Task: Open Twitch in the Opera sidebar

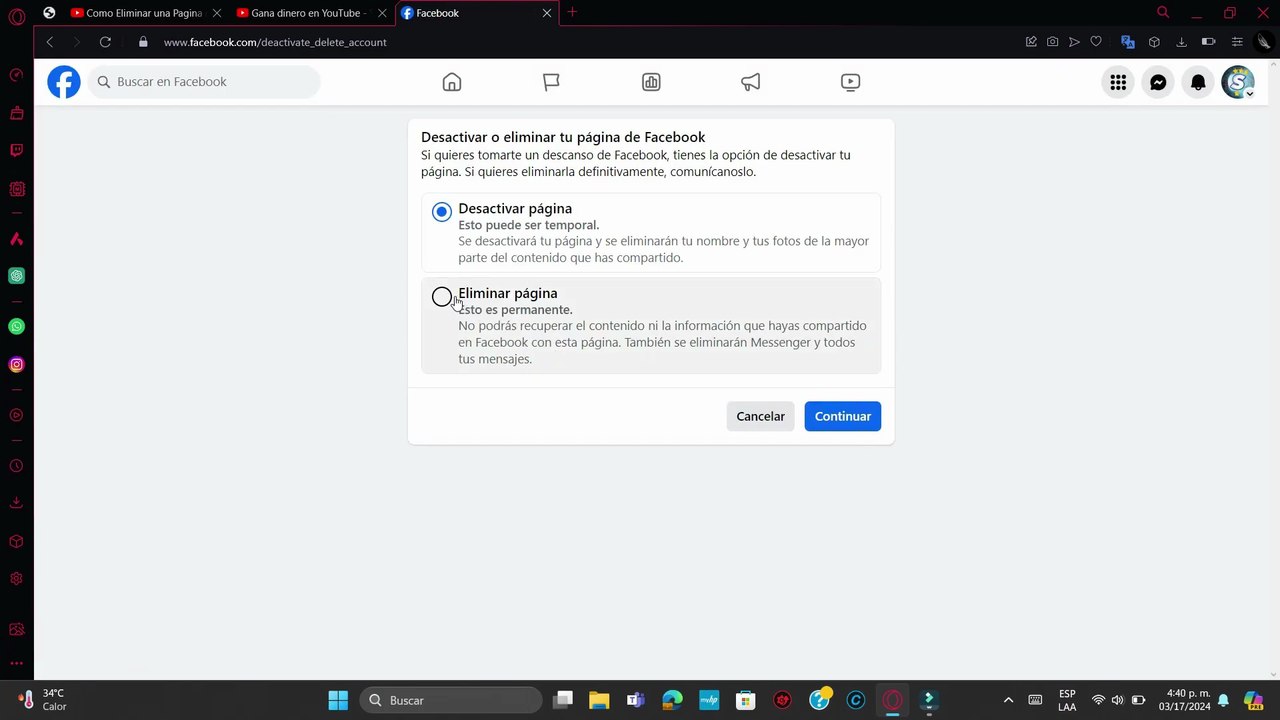Action: (x=16, y=151)
